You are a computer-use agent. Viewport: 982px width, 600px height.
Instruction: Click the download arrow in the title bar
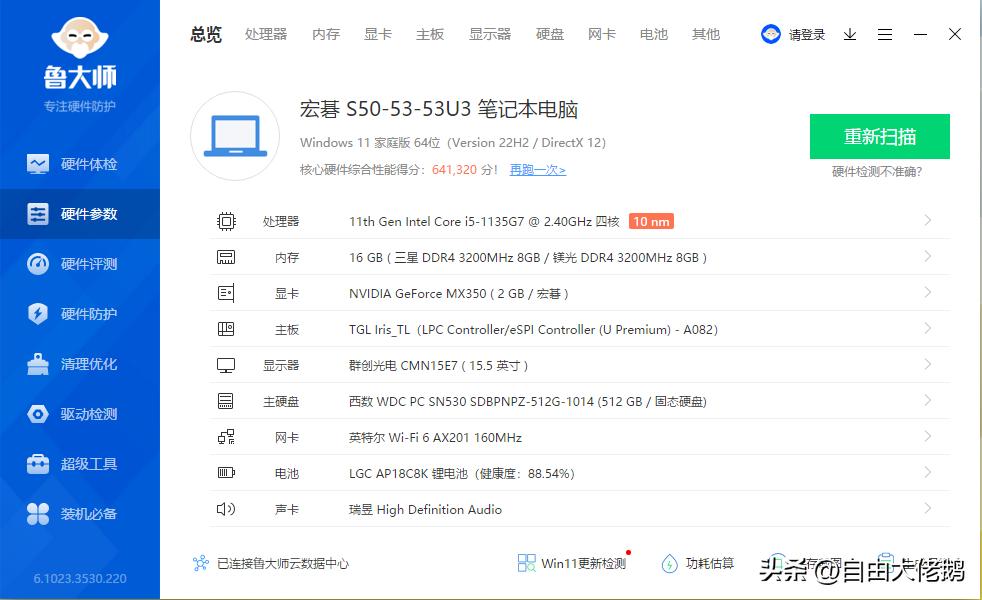coord(851,33)
